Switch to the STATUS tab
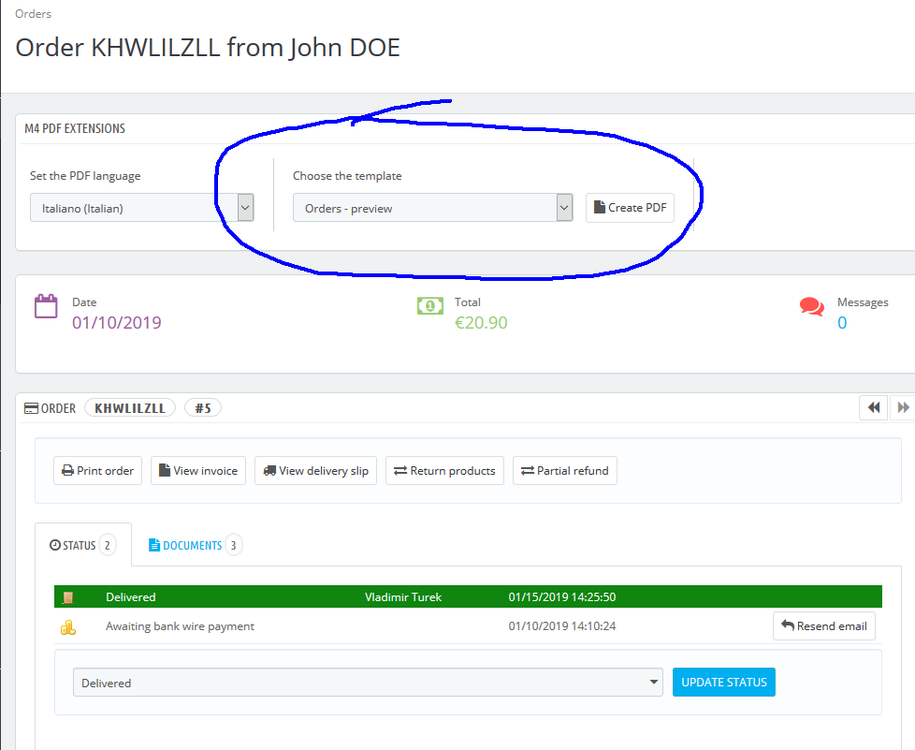This screenshot has height=750, width=915. coord(83,545)
